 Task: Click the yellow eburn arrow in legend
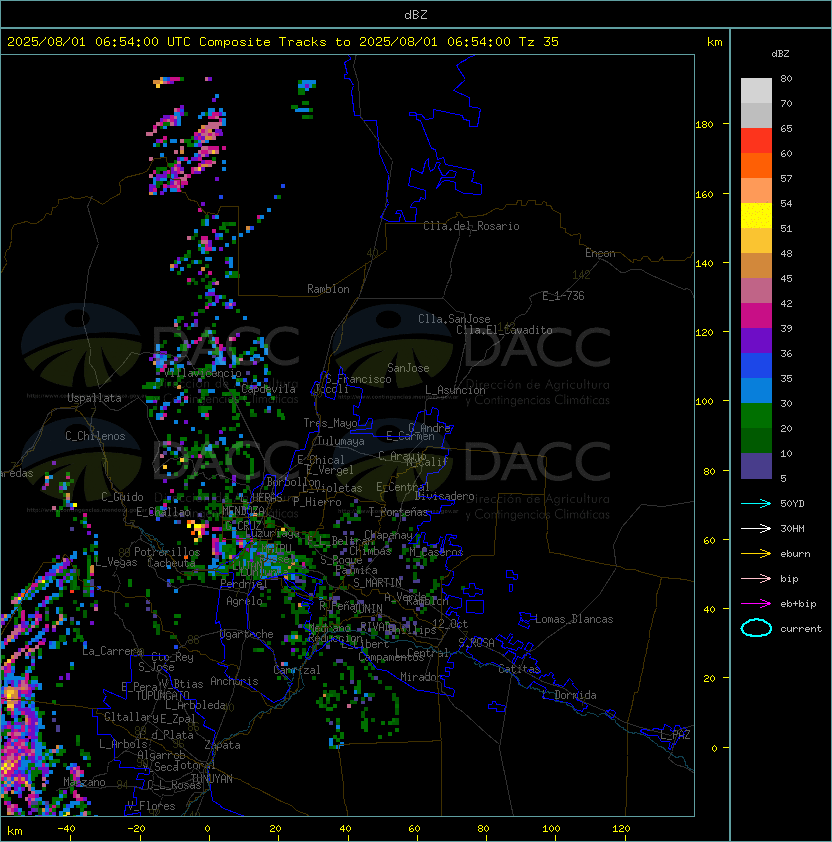[756, 554]
